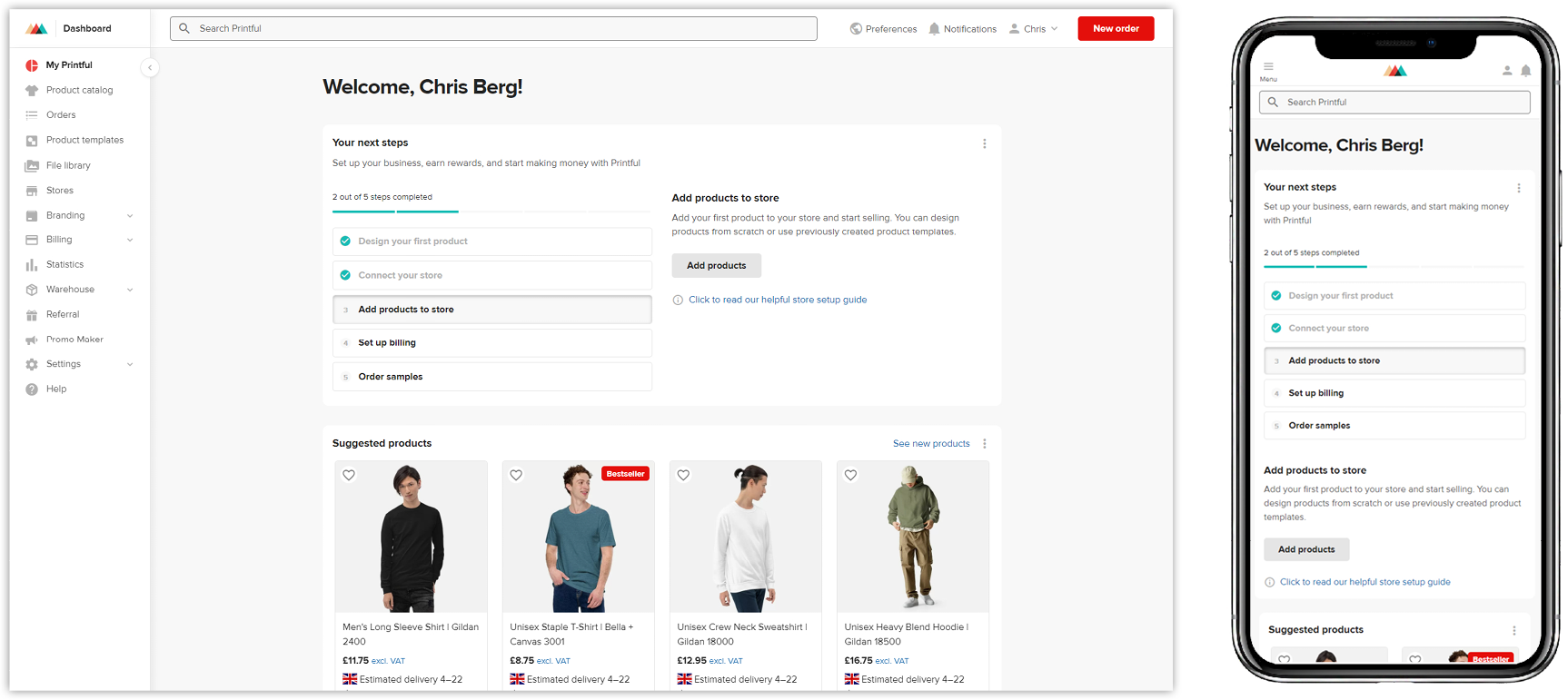Click the Printful logo on the phone
Image resolution: width=1568 pixels, height=700 pixels.
(x=1395, y=71)
